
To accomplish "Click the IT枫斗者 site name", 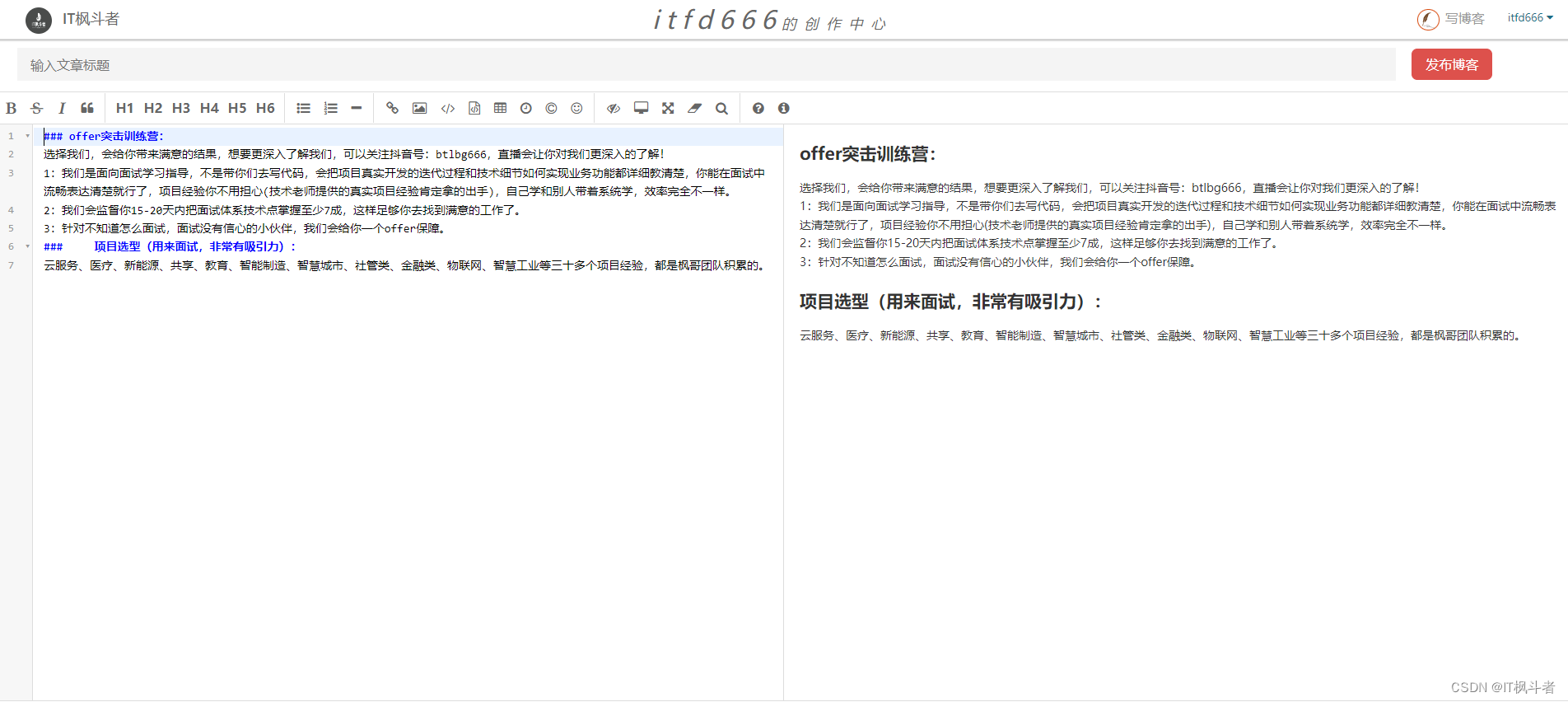I will [x=91, y=19].
